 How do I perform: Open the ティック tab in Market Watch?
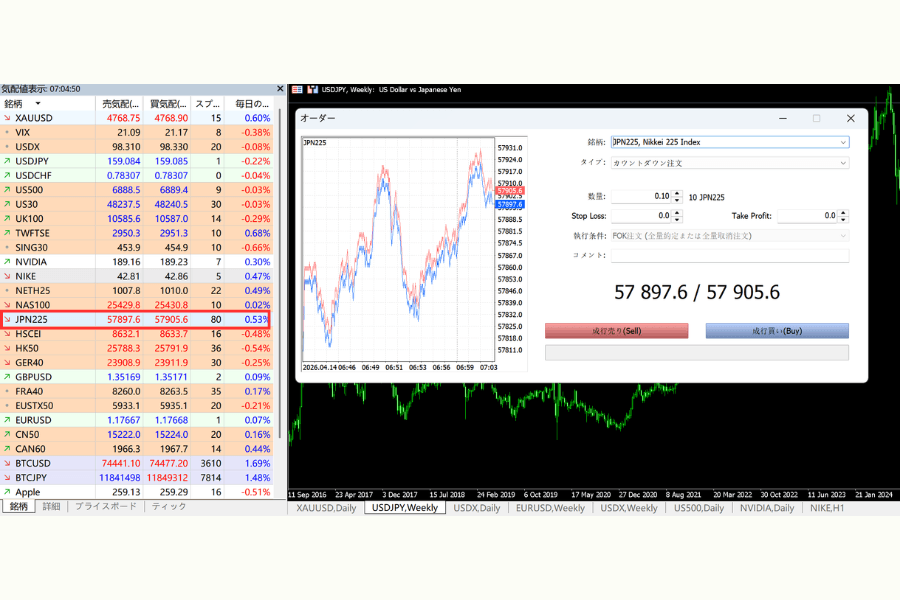tap(169, 507)
